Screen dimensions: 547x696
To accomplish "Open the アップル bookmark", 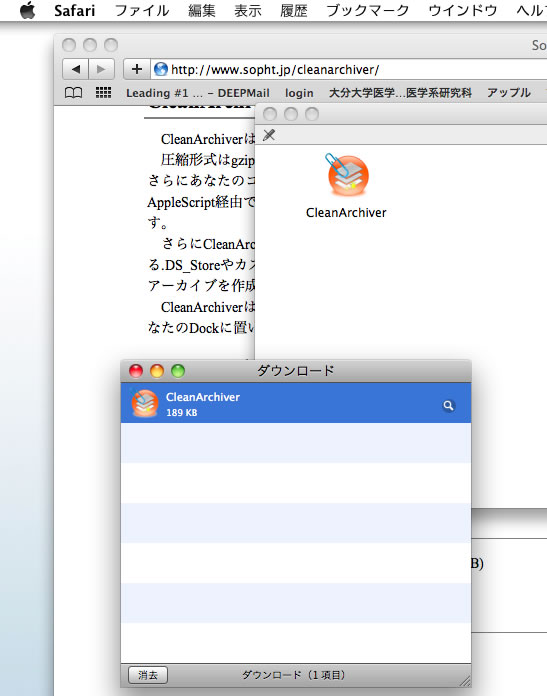I will pyautogui.click(x=509, y=93).
